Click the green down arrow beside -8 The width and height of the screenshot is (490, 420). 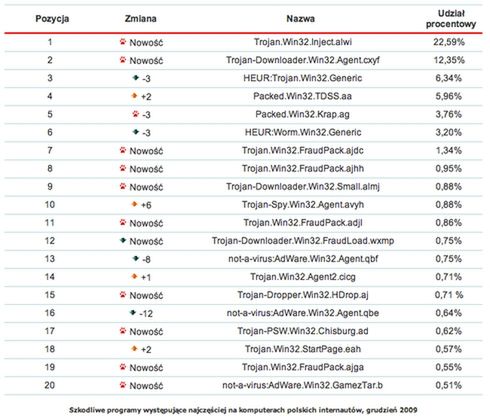pos(135,258)
